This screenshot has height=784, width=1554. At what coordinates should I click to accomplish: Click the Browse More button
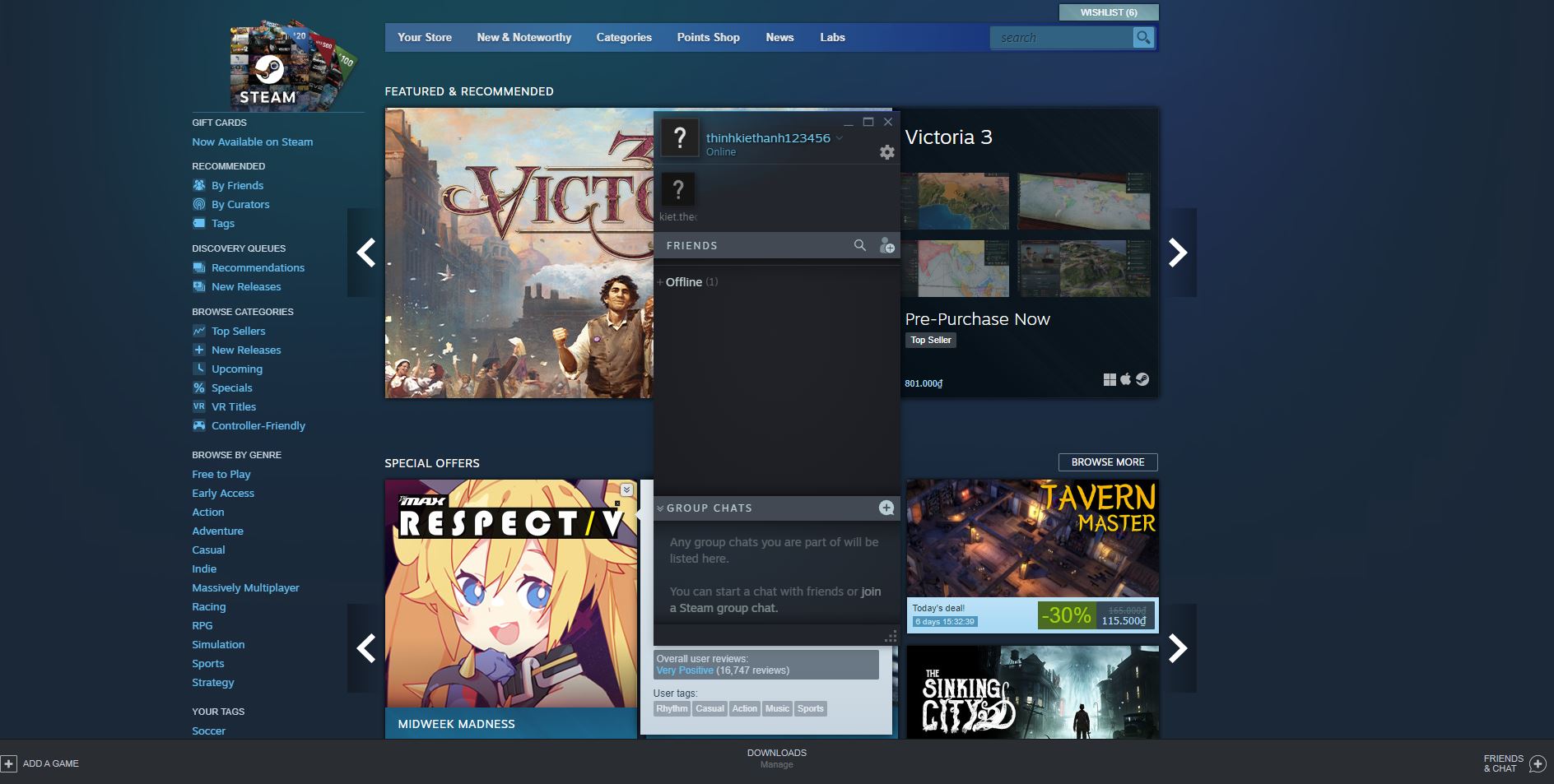(x=1107, y=462)
